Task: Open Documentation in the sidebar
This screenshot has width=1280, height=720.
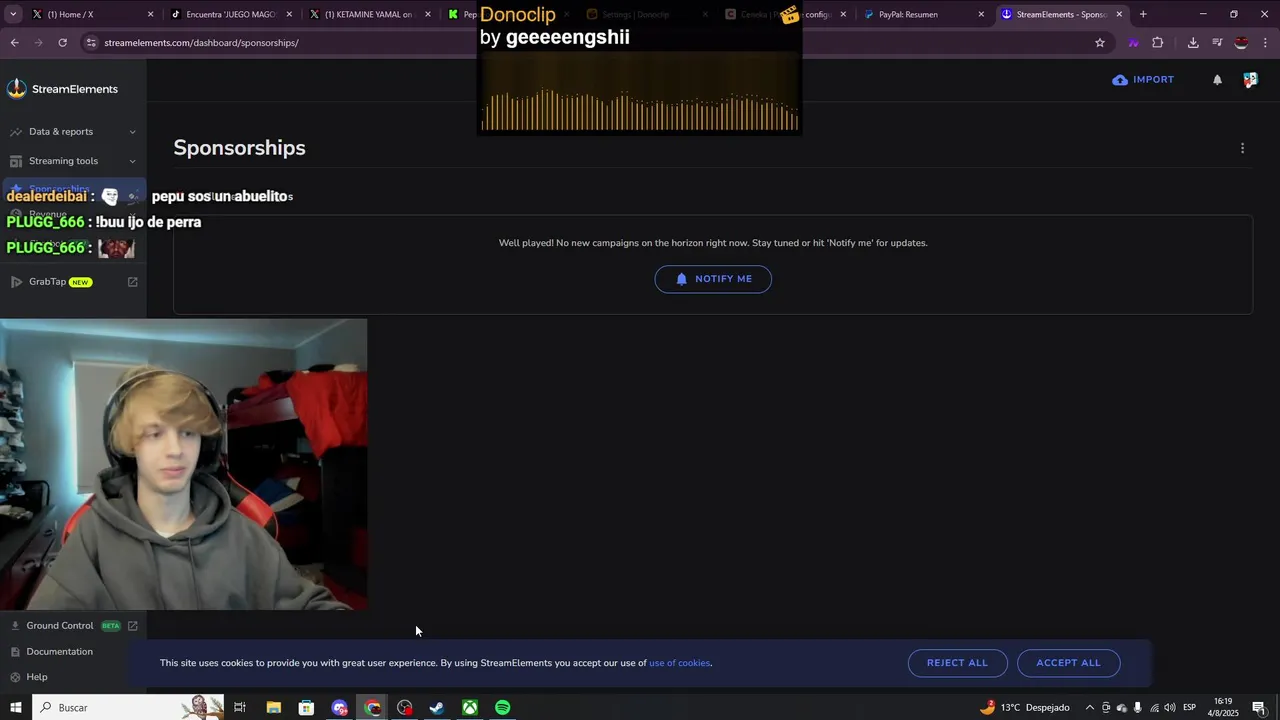Action: 60,652
